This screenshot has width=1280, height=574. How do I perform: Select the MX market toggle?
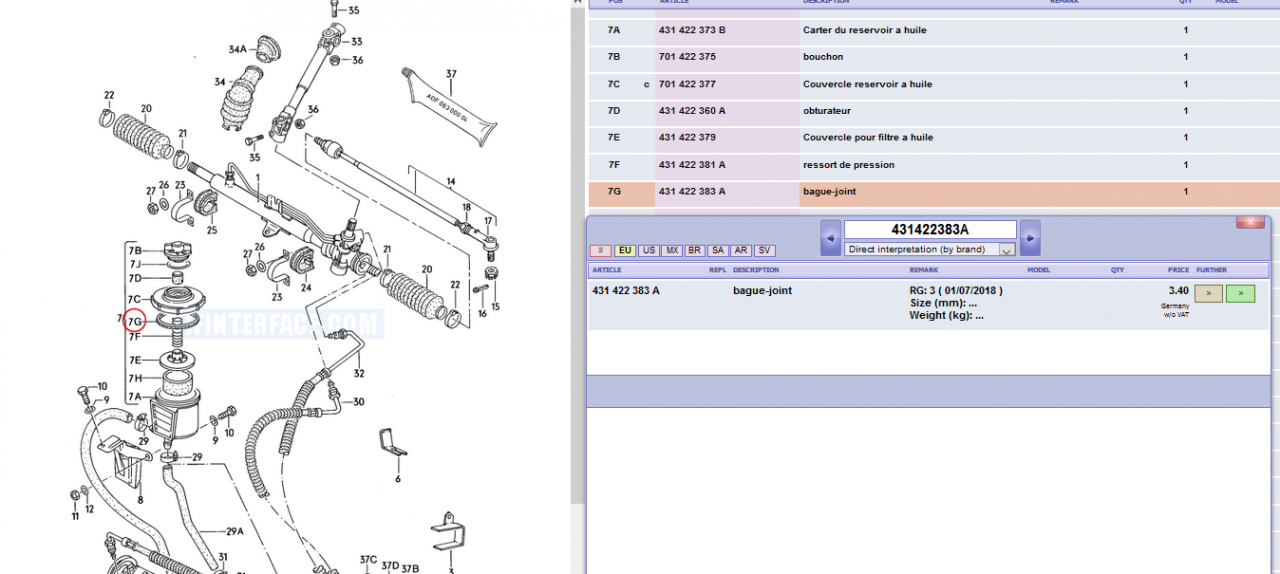[671, 251]
